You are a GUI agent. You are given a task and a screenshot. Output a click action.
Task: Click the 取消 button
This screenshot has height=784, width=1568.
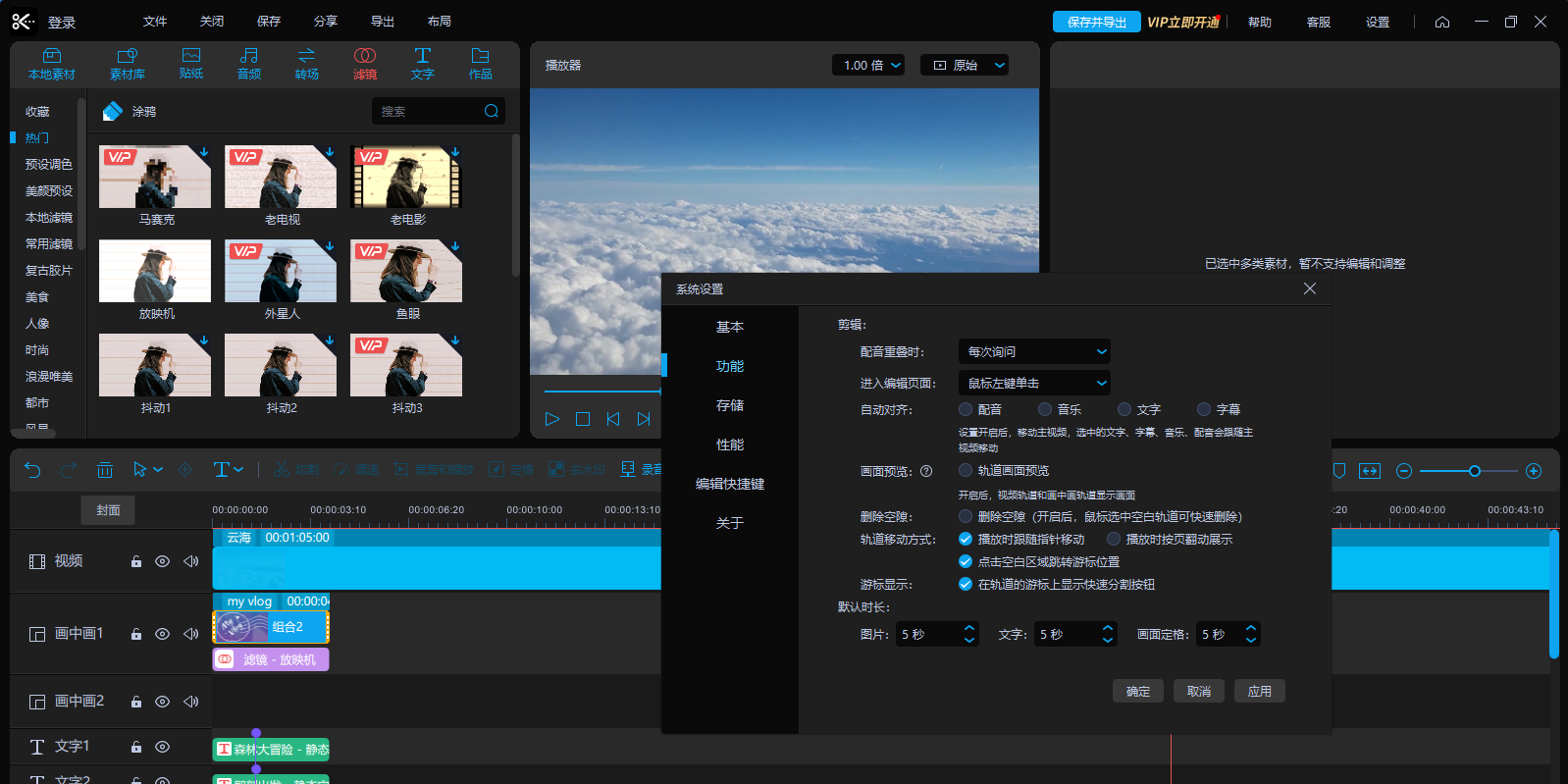coord(1199,691)
